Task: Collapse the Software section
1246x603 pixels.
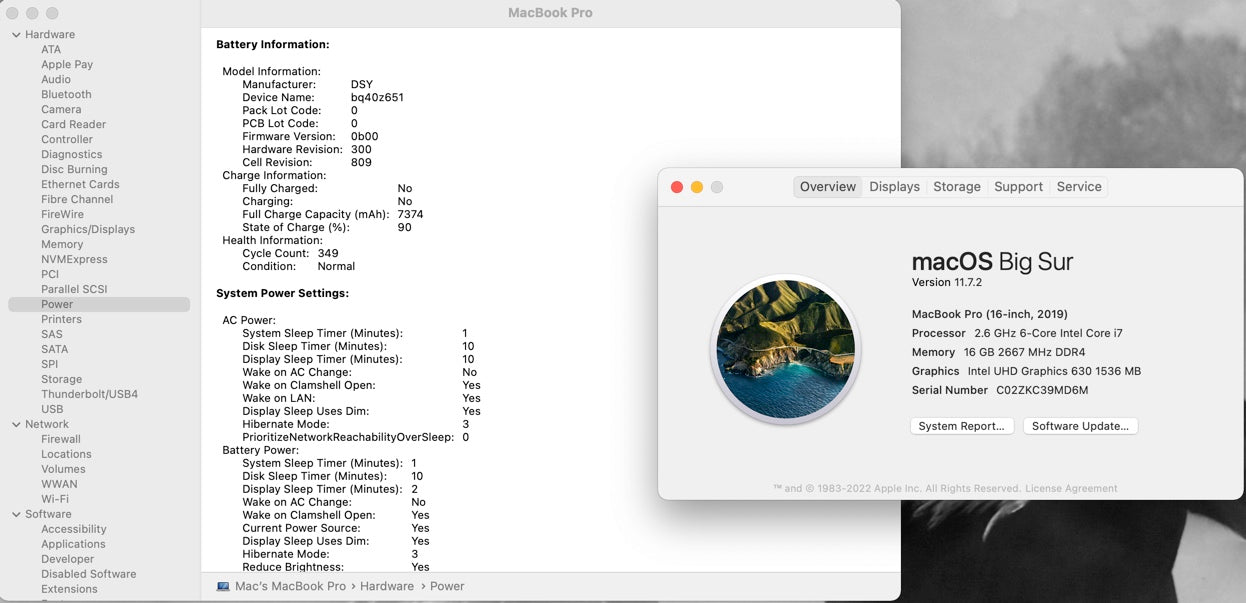Action: pyautogui.click(x=16, y=515)
